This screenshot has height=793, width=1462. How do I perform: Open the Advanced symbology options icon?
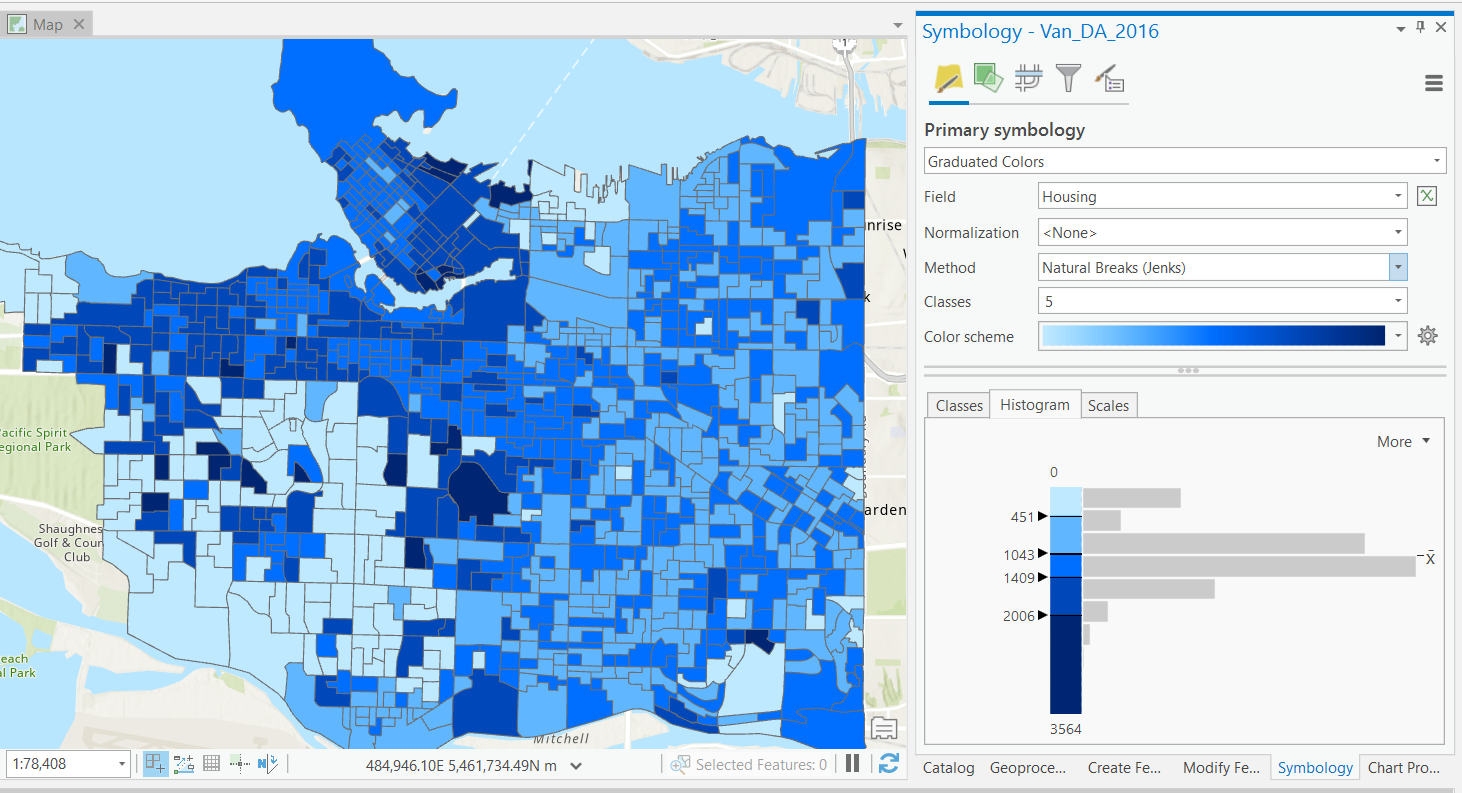(x=1109, y=78)
